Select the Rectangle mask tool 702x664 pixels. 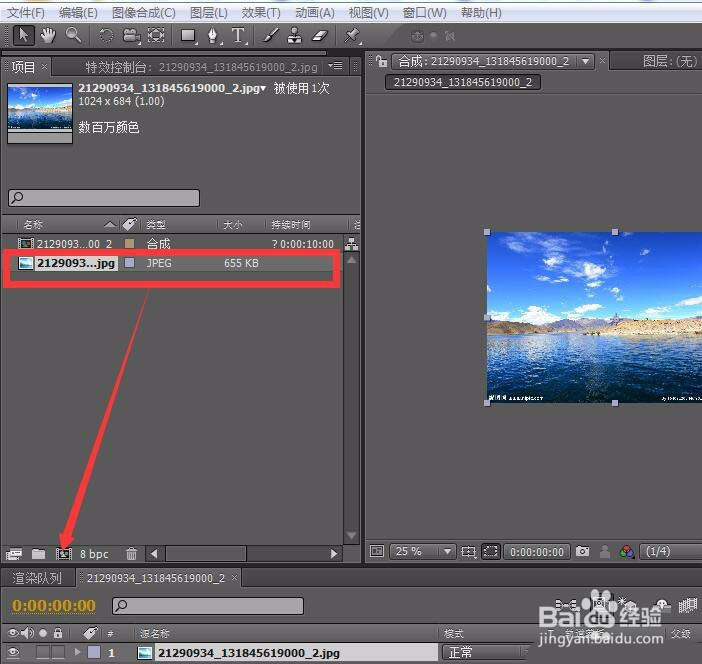click(188, 35)
